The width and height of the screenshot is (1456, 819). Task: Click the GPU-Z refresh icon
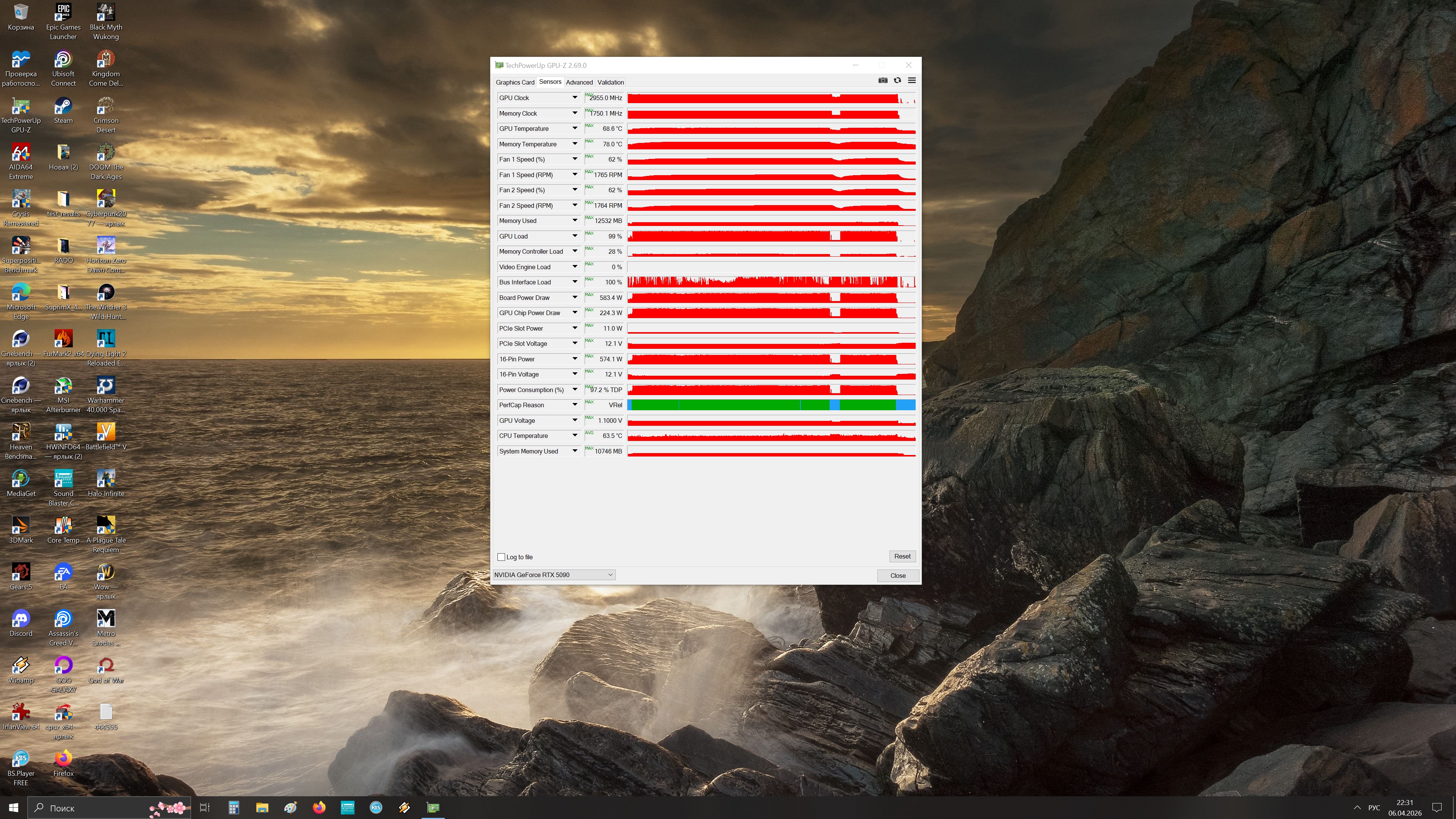[x=897, y=81]
